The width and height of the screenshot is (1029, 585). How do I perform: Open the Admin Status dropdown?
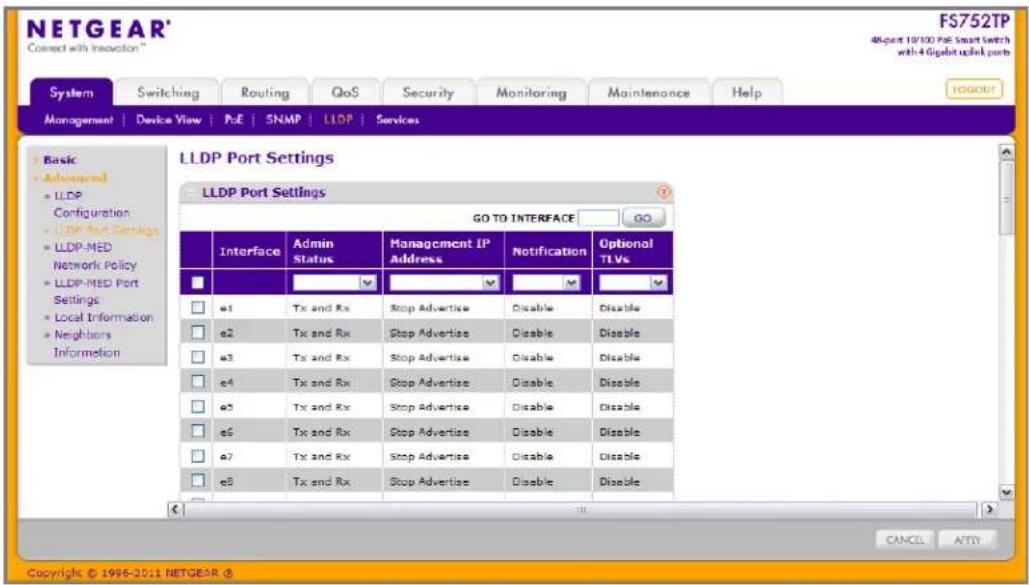tap(334, 282)
